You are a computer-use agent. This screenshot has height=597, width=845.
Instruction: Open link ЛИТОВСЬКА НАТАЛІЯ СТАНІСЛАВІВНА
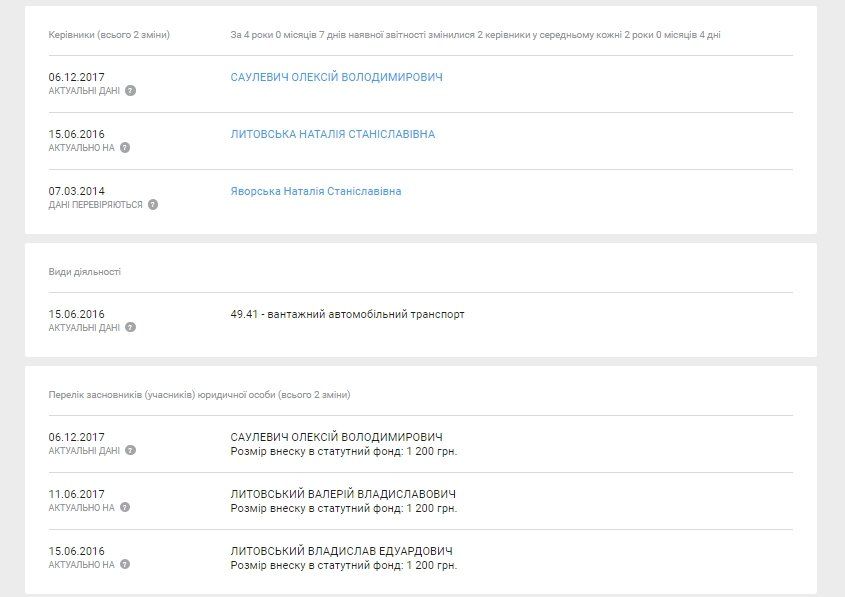click(332, 134)
